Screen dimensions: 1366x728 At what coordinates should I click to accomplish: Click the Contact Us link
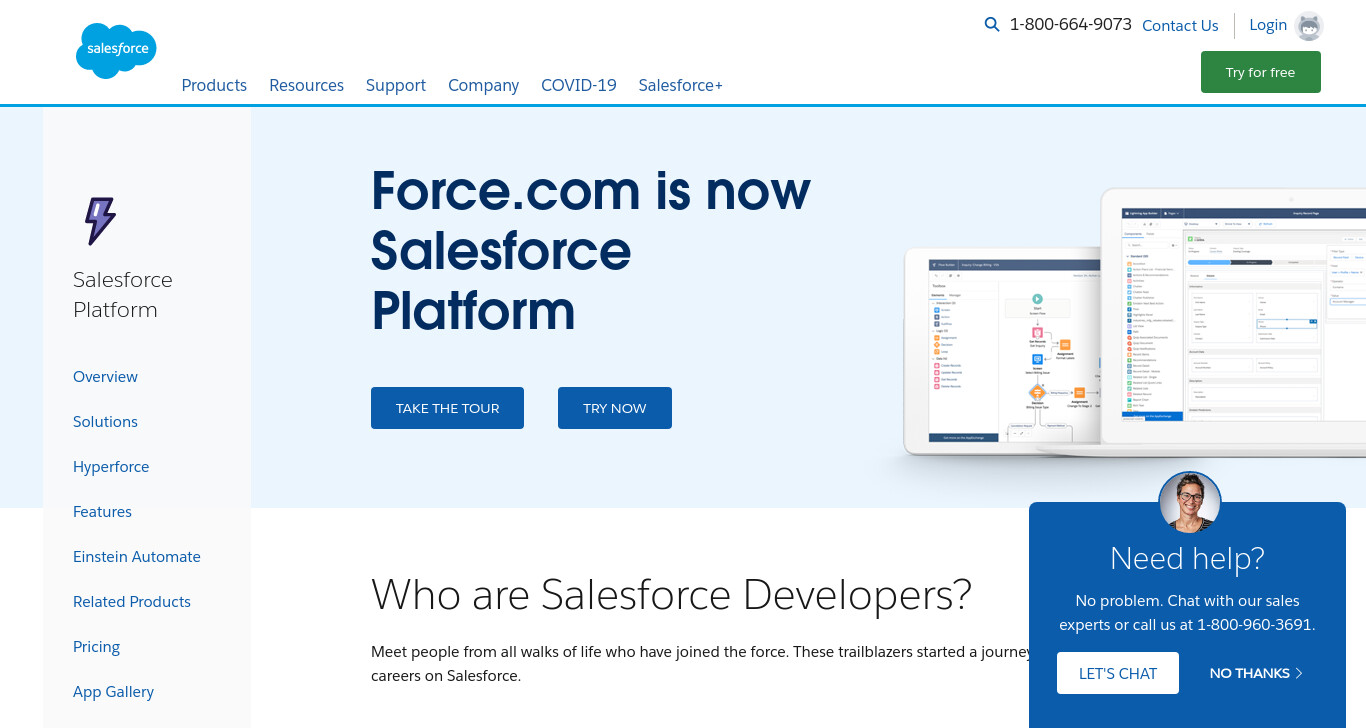point(1180,26)
